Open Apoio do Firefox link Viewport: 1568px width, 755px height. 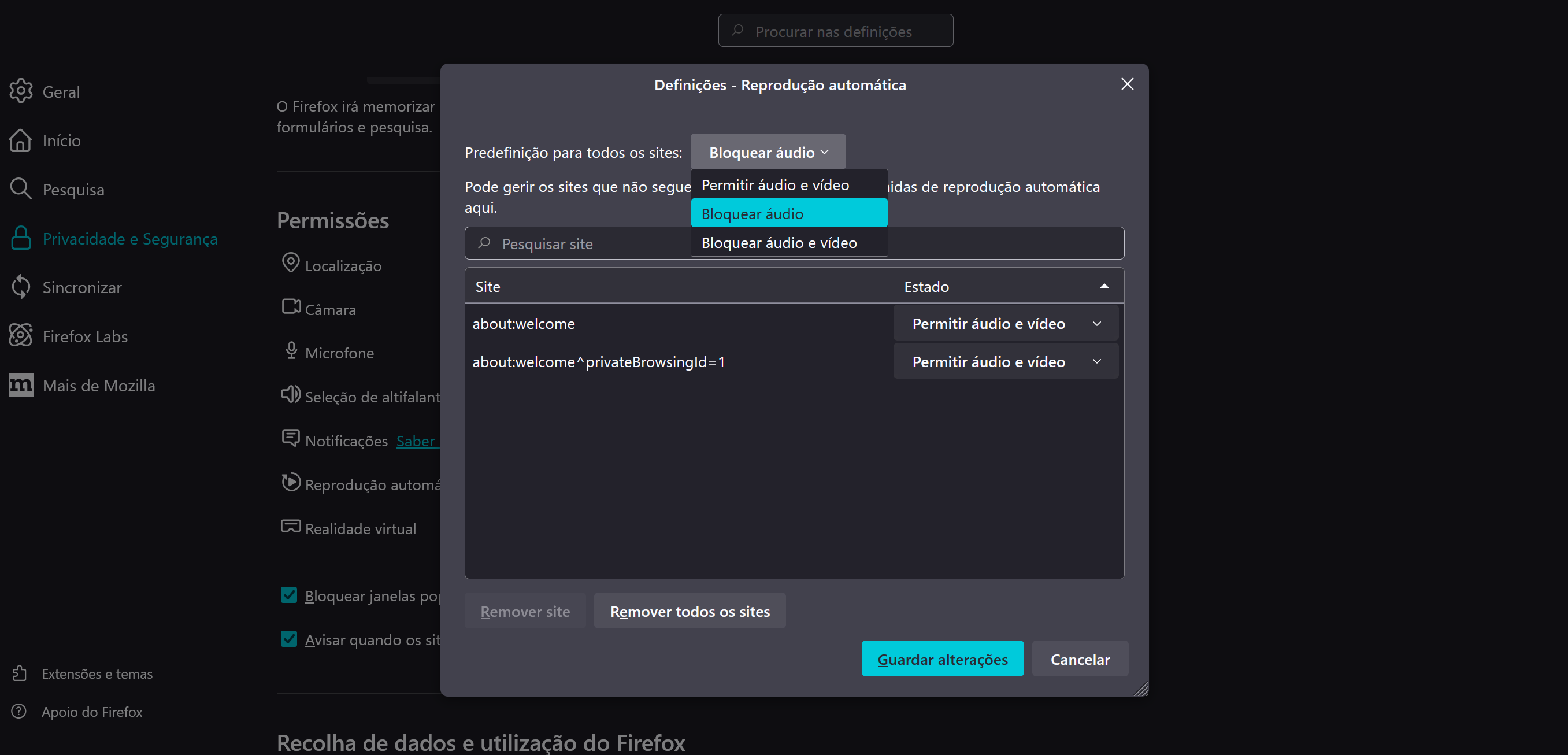92,711
